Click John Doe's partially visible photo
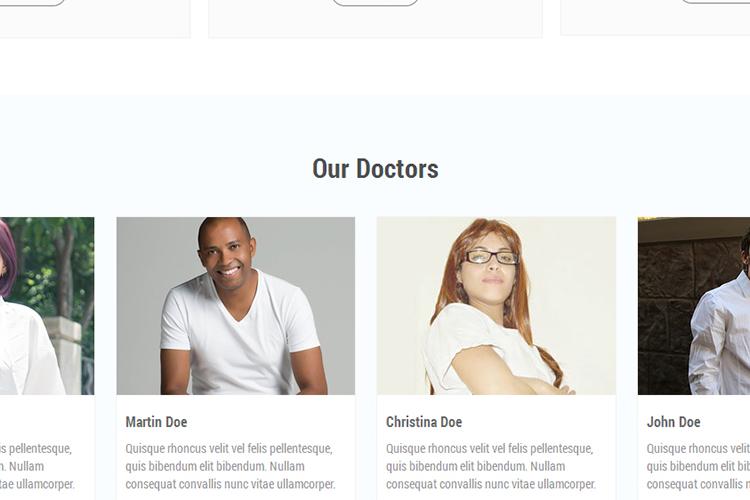Screen dimensions: 750x500 [x=694, y=306]
